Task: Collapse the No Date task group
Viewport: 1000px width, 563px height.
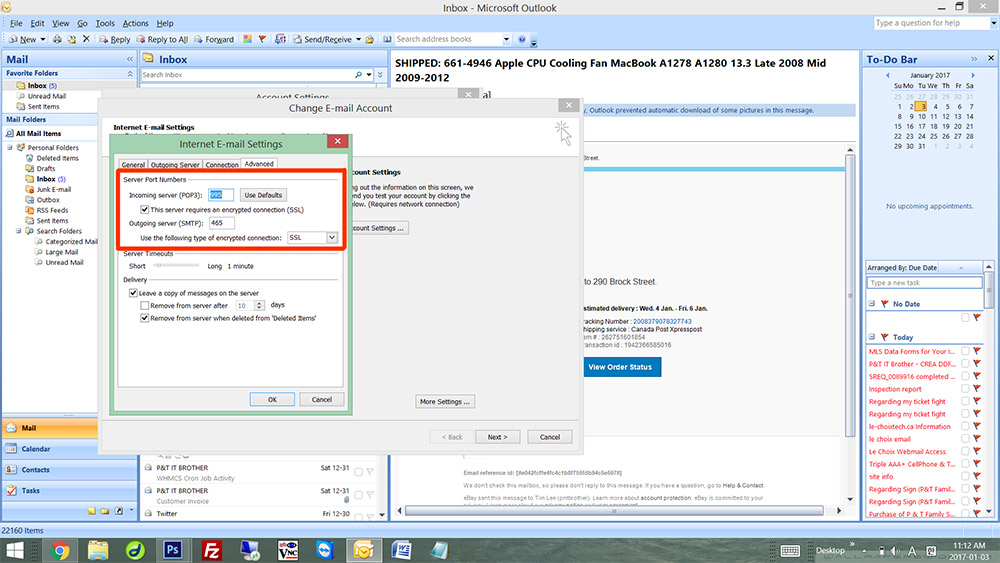Action: coord(872,303)
